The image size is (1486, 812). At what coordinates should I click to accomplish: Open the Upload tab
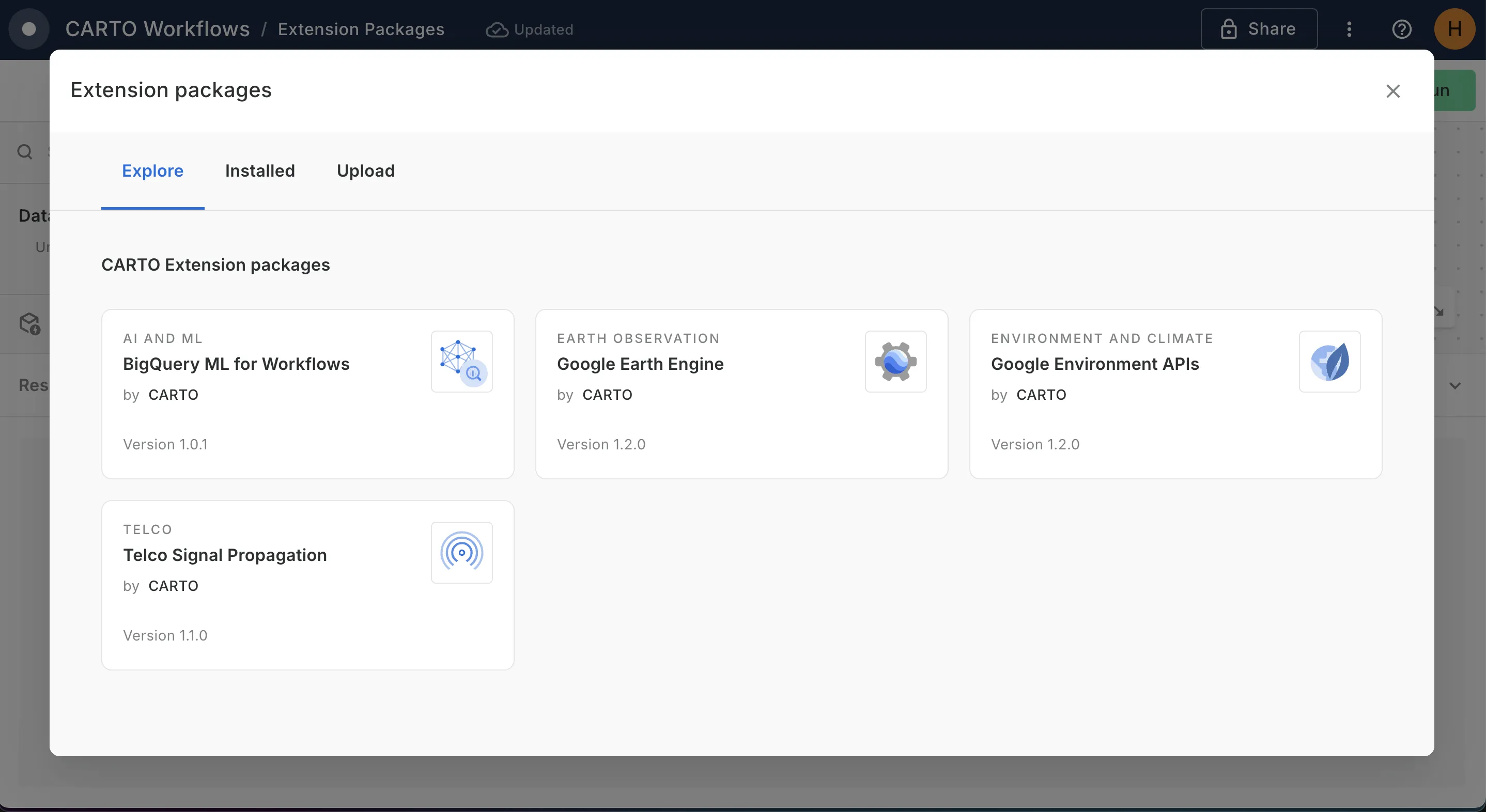coord(365,170)
